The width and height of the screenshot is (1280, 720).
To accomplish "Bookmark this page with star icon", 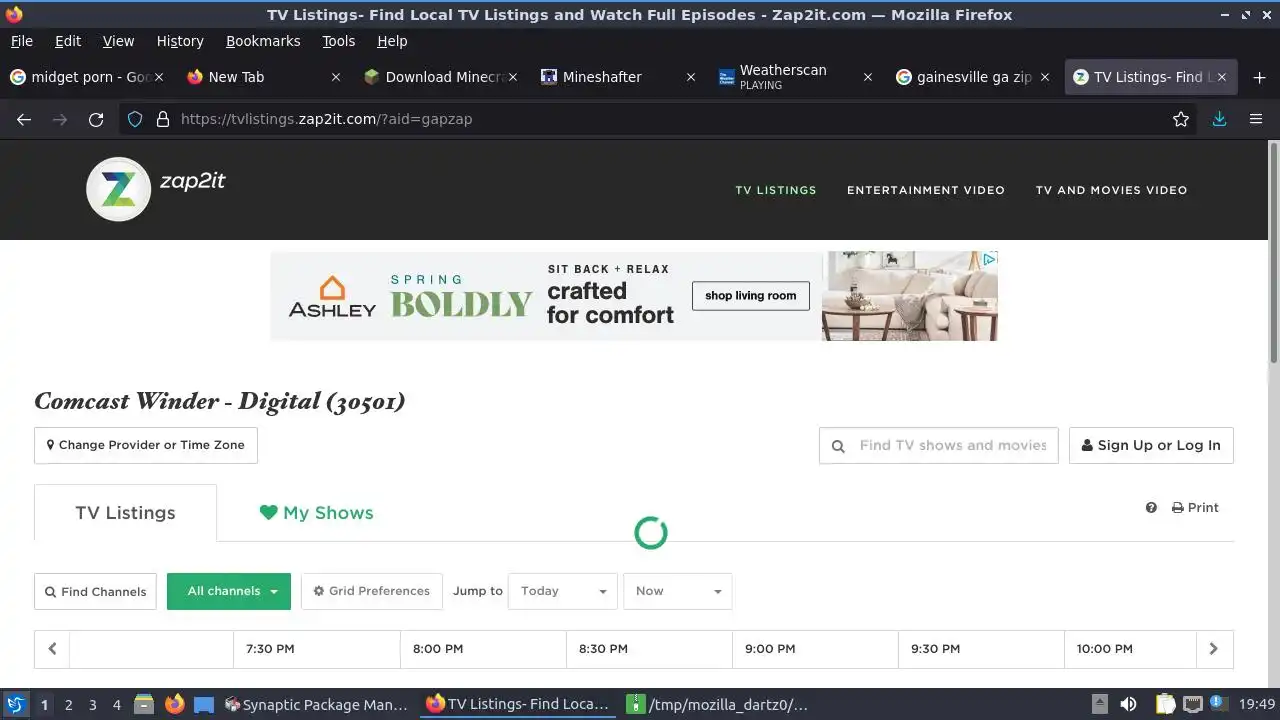I will [1181, 119].
